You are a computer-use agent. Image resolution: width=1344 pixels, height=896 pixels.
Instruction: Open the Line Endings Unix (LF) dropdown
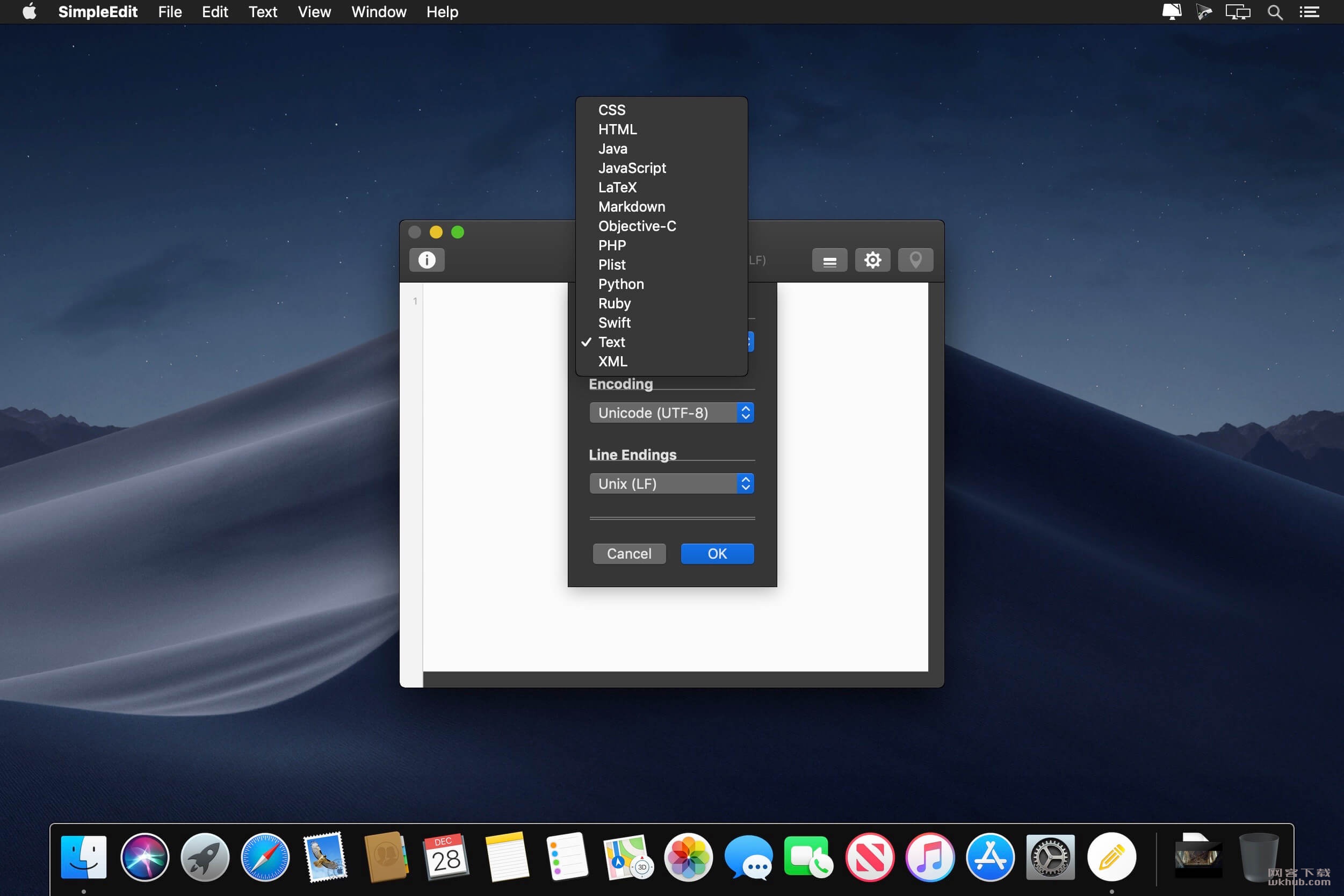(x=671, y=483)
